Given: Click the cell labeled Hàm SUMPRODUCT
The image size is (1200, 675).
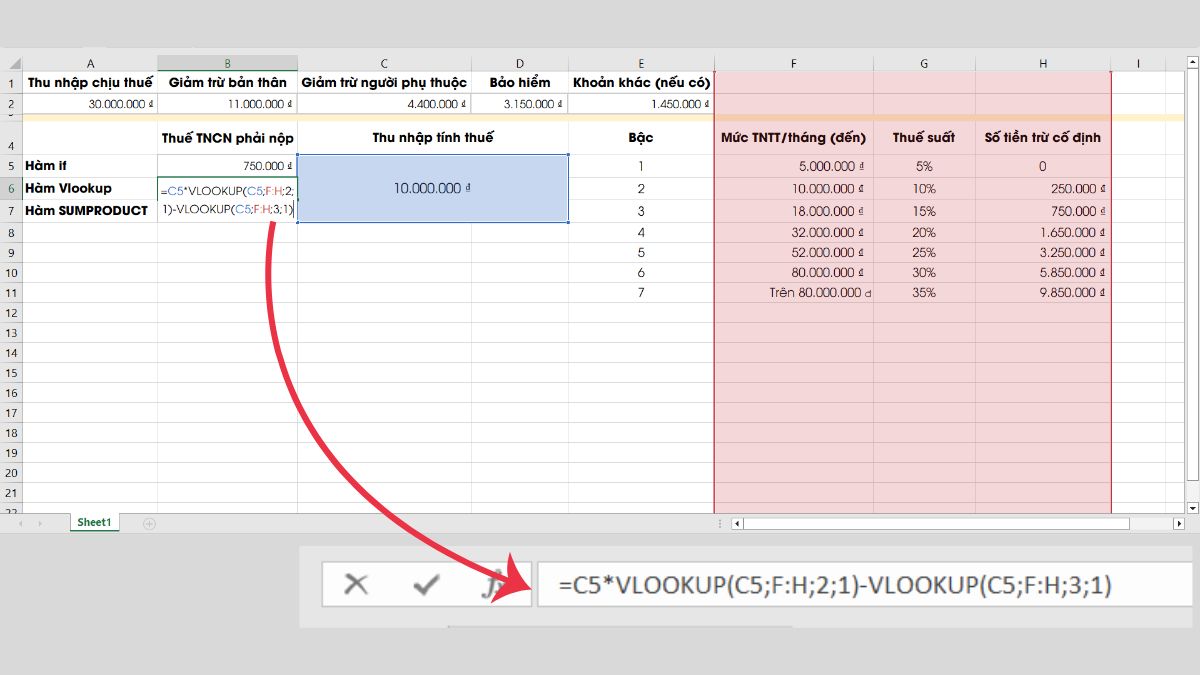Looking at the screenshot, I should [90, 210].
